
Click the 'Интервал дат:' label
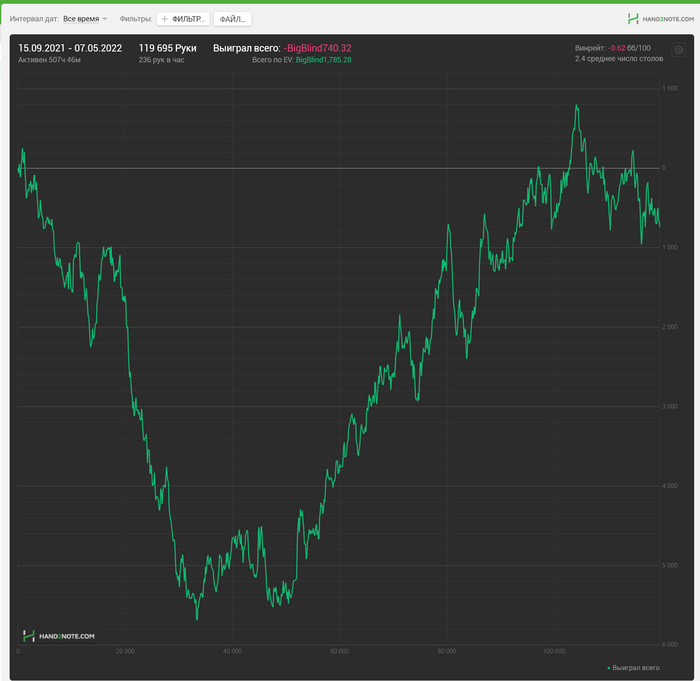pos(34,19)
